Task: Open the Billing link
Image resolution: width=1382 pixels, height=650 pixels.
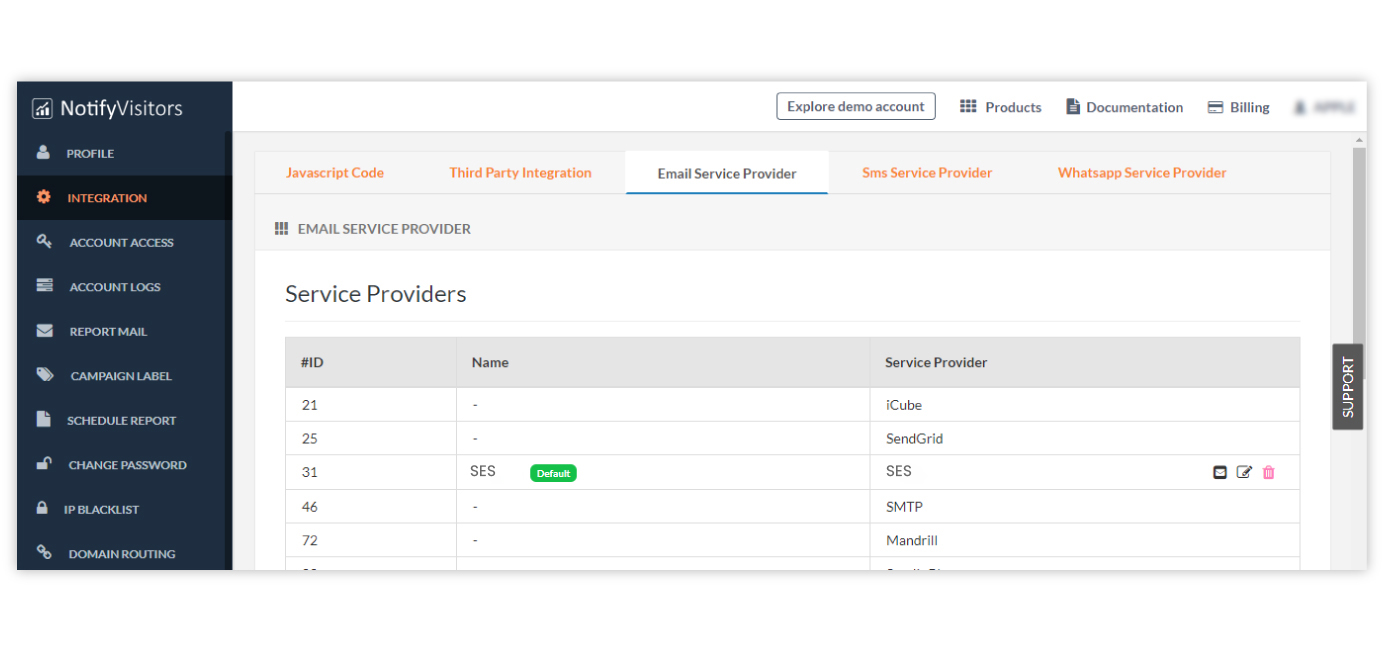Action: 1250,107
